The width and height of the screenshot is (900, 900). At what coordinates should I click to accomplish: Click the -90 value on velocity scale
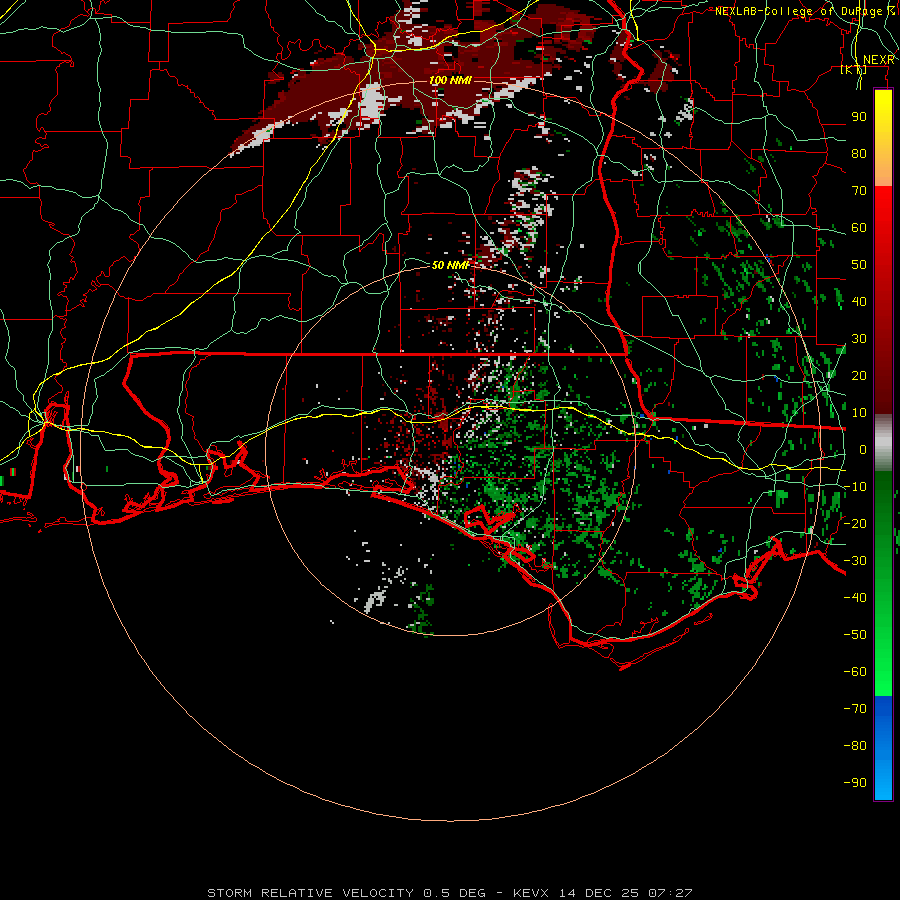pos(855,783)
